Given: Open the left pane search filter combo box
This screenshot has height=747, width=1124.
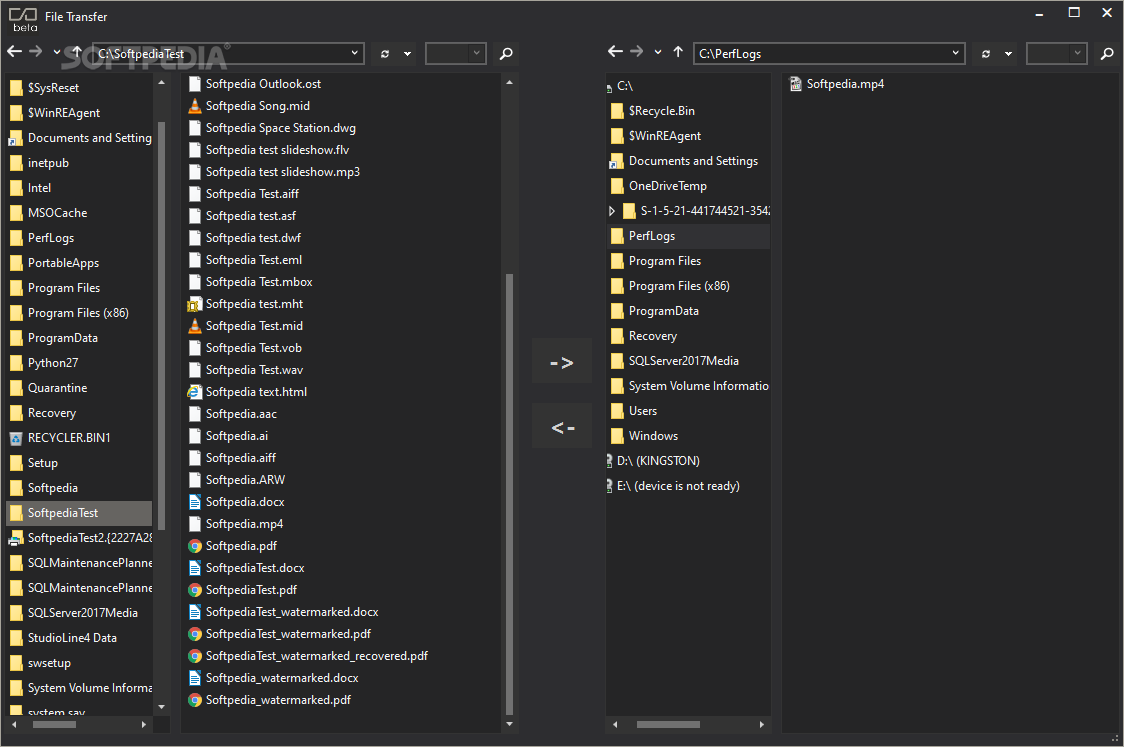Looking at the screenshot, I should click(456, 53).
